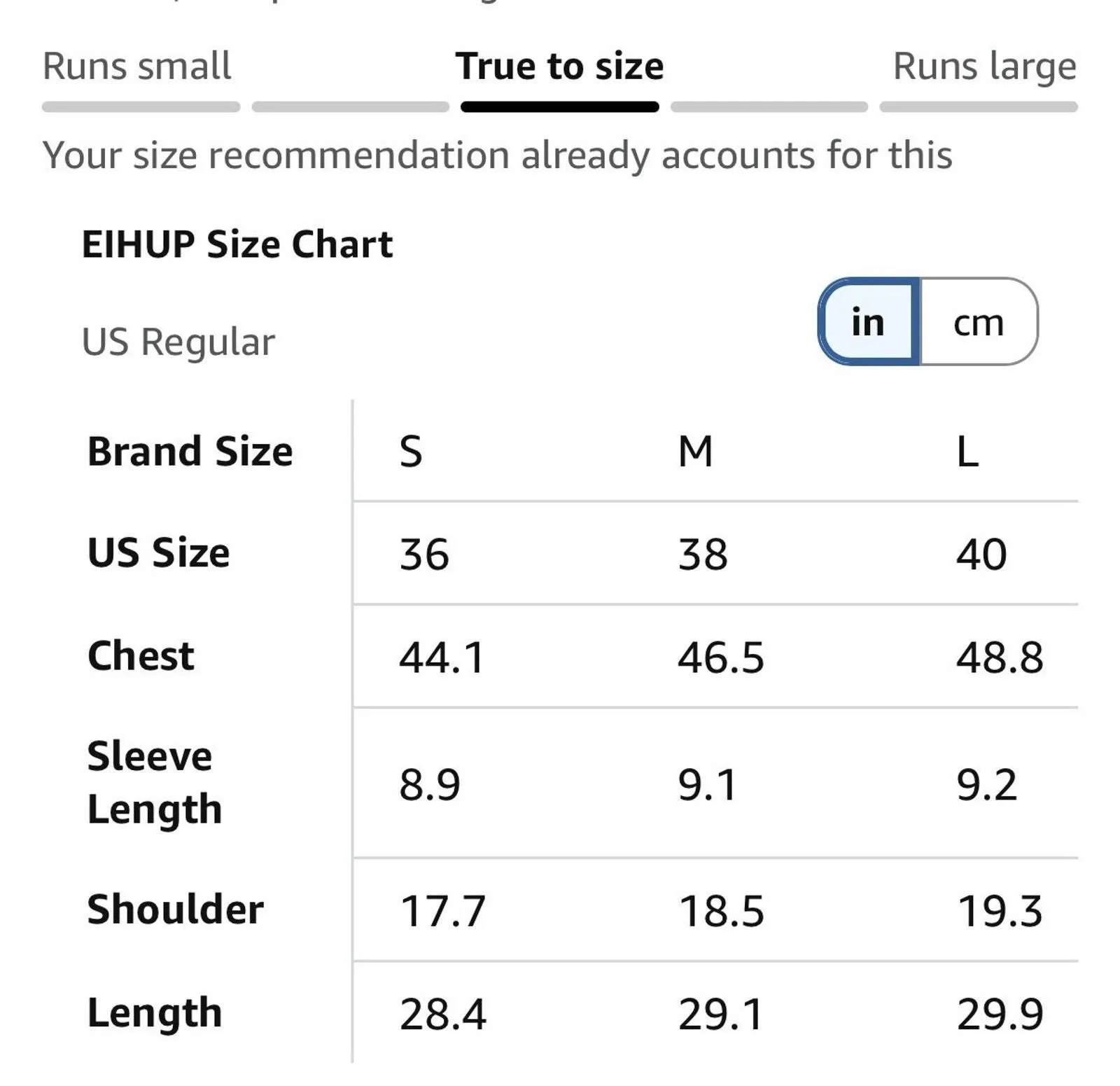The width and height of the screenshot is (1120, 1086).
Task: Click the Chest row label
Action: [141, 656]
